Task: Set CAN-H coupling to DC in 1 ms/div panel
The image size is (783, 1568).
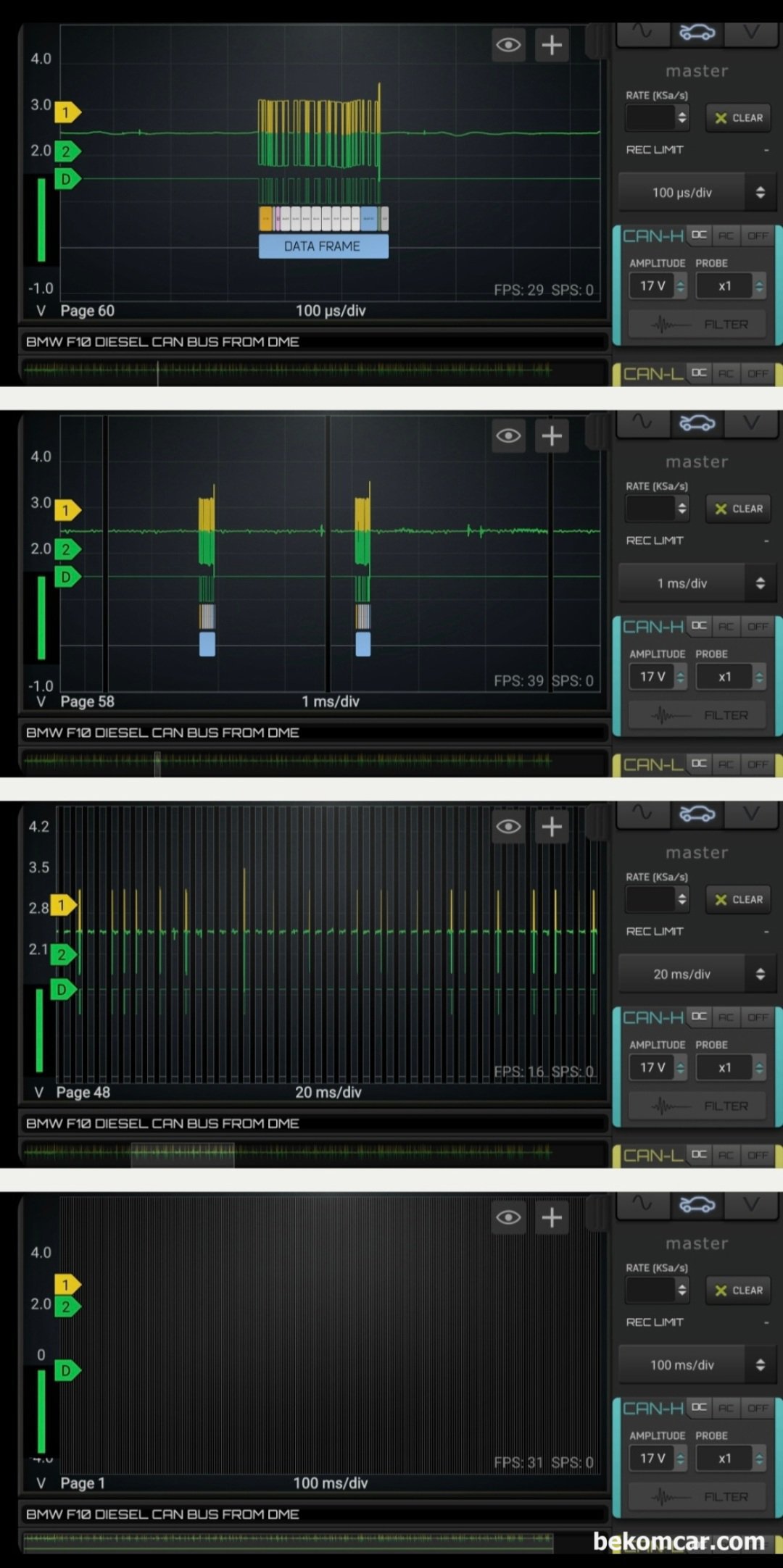Action: coord(699,626)
